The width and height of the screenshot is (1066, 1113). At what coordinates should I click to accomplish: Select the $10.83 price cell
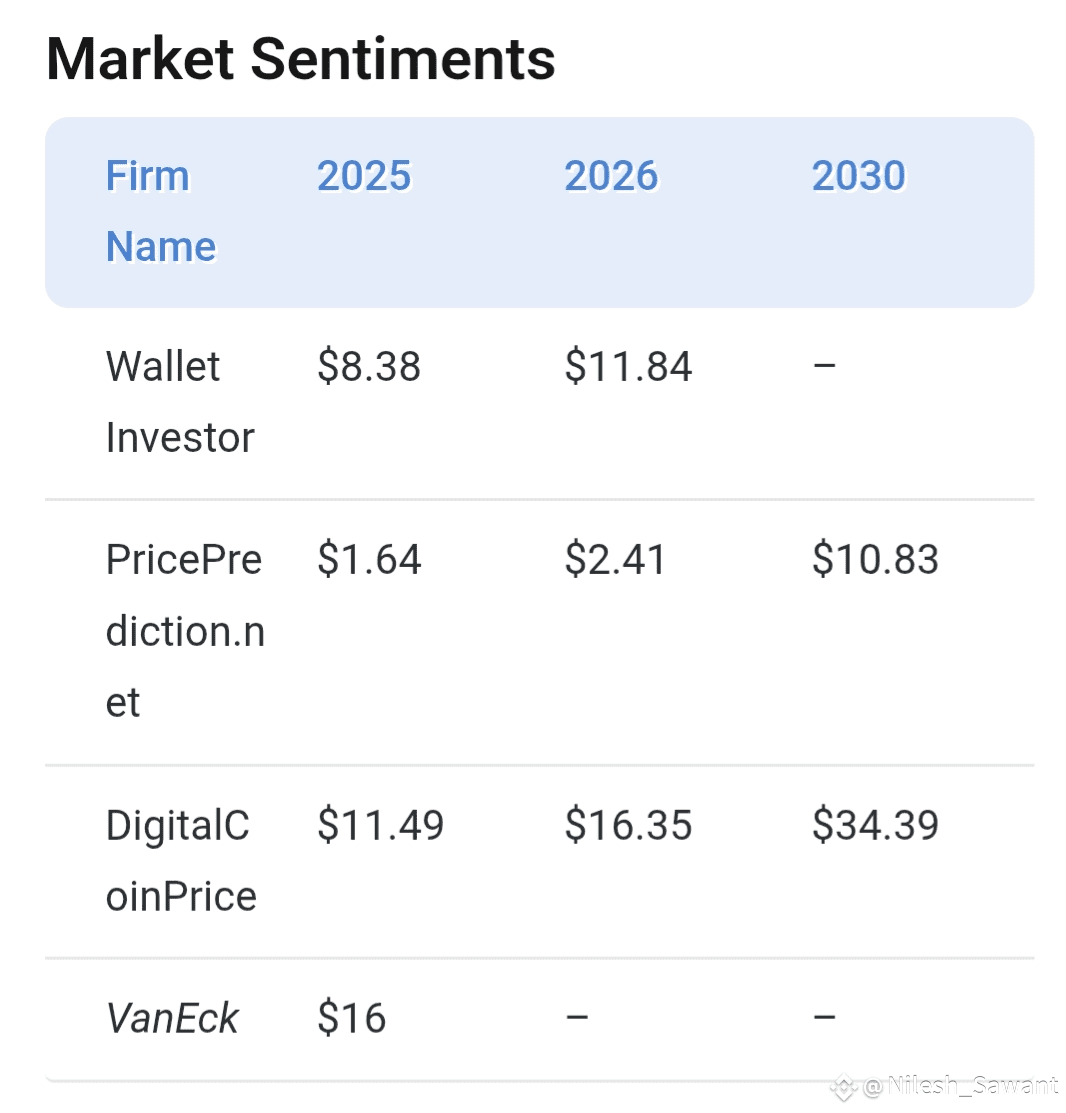pos(875,560)
